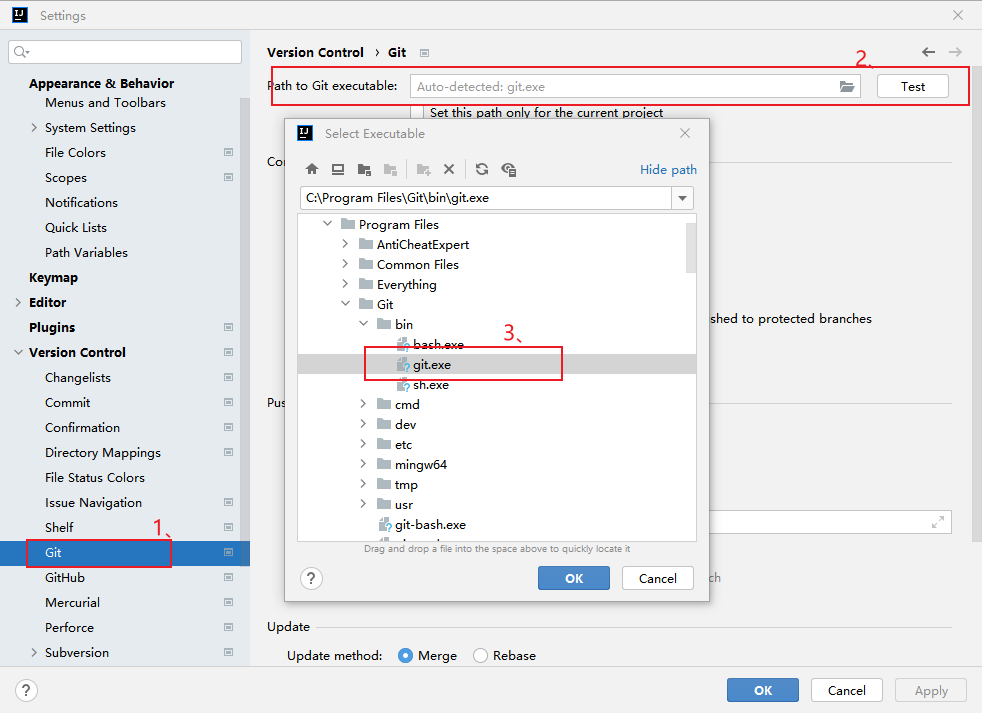Screen dimensions: 982x713
Task: Expand the Editor settings section
Action: click(18, 302)
